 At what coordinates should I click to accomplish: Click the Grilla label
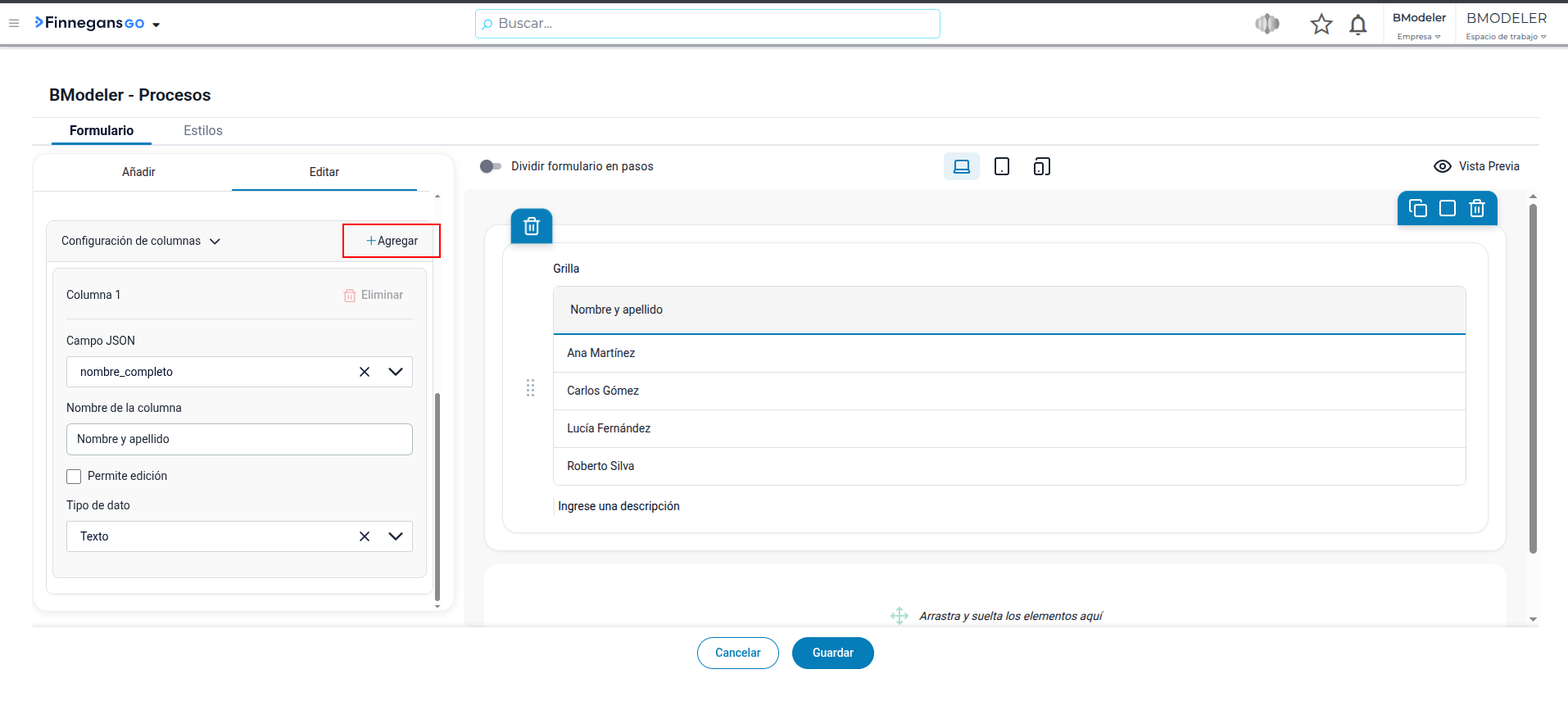[x=566, y=269]
